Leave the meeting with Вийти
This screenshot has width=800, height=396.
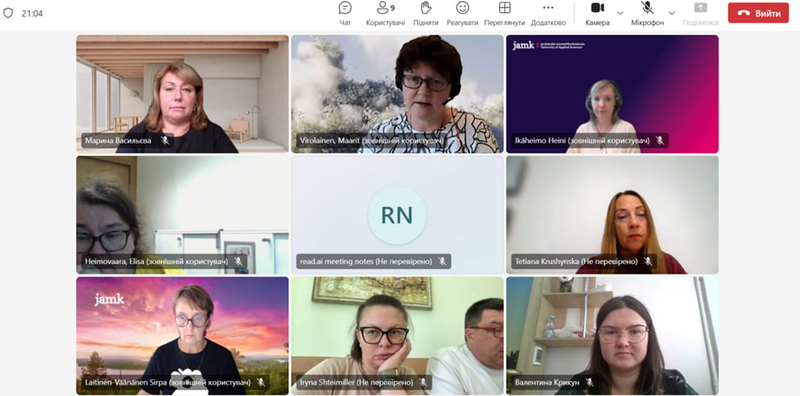(x=758, y=13)
